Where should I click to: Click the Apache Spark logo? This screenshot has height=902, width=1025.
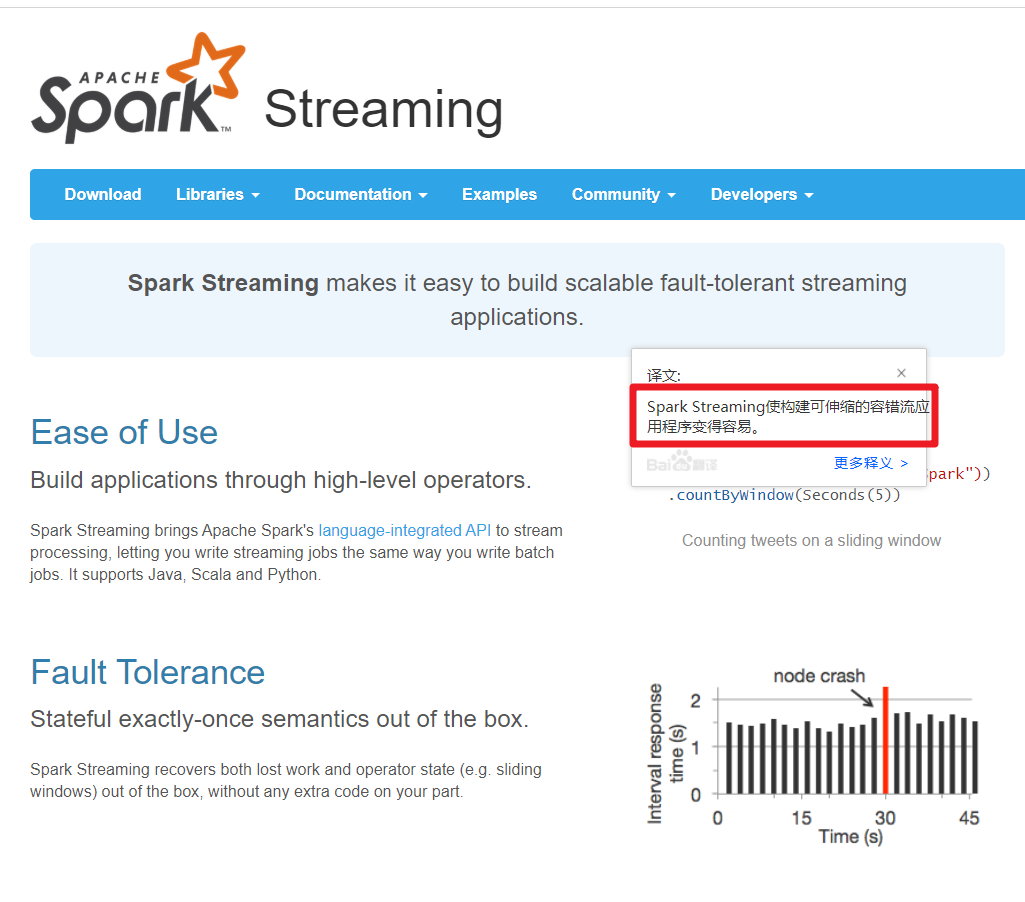click(x=138, y=88)
